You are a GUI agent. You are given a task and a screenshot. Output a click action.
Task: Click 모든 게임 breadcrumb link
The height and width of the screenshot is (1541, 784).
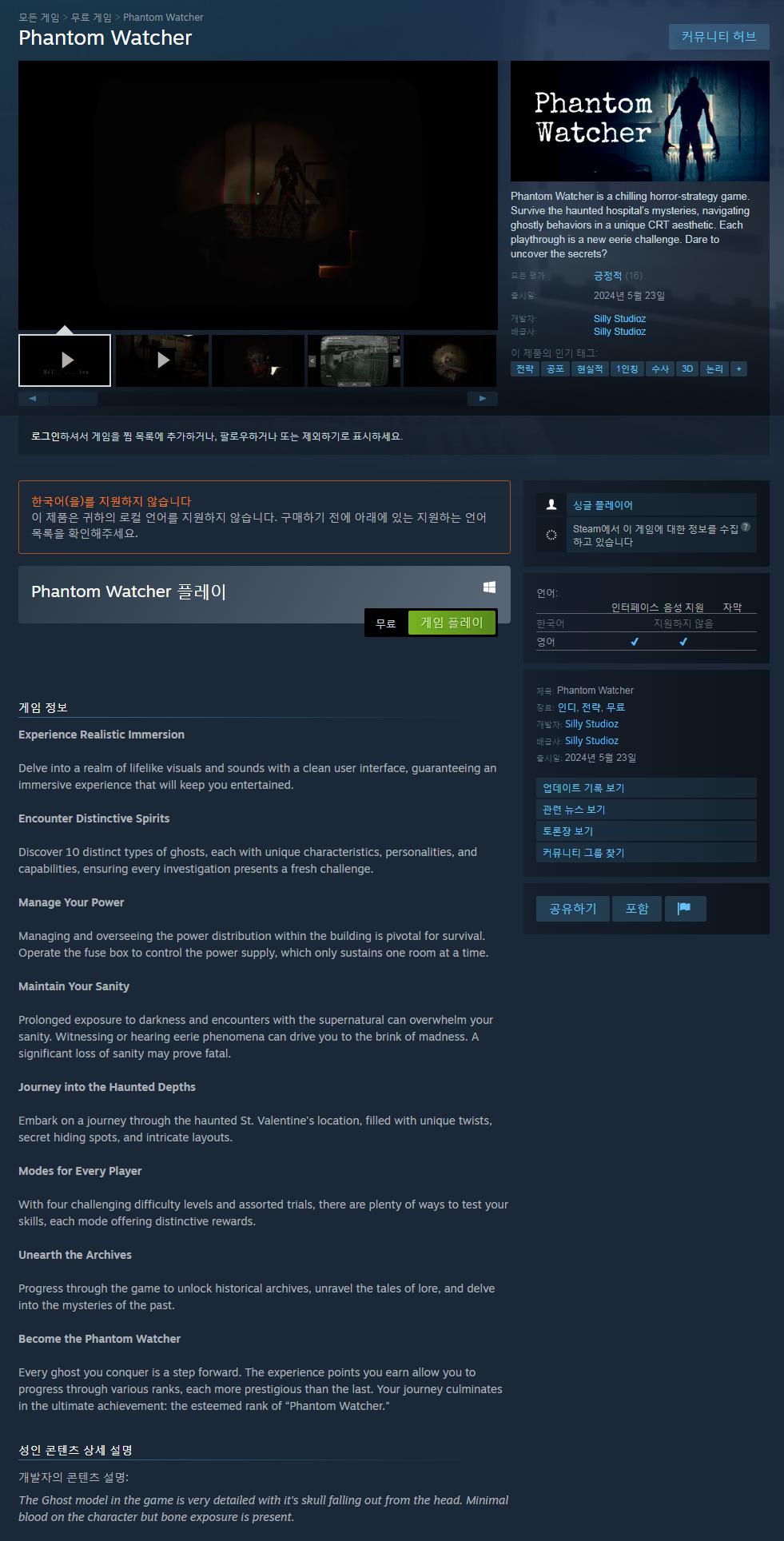(38, 17)
